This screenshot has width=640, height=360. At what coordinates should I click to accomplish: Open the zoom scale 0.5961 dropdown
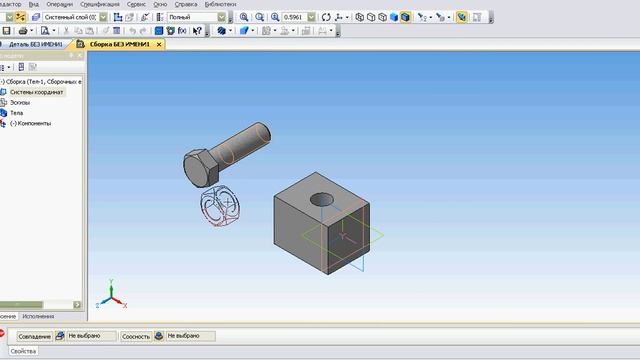(311, 17)
